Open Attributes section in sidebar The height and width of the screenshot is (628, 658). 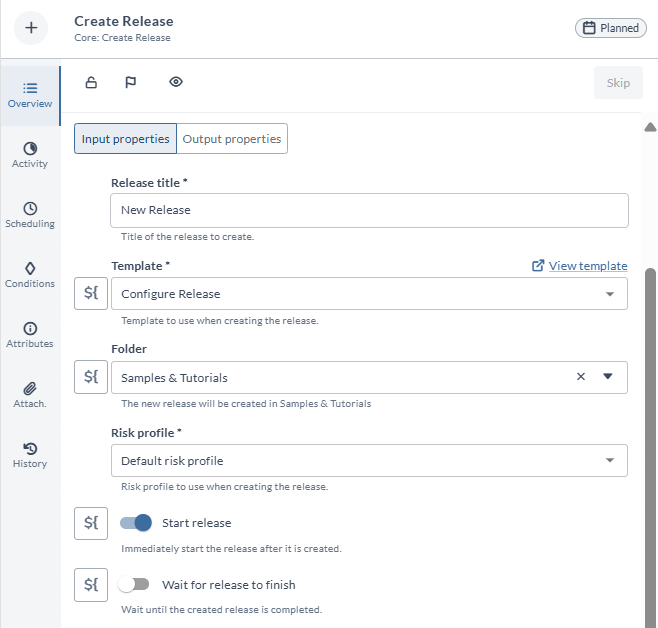click(30, 335)
